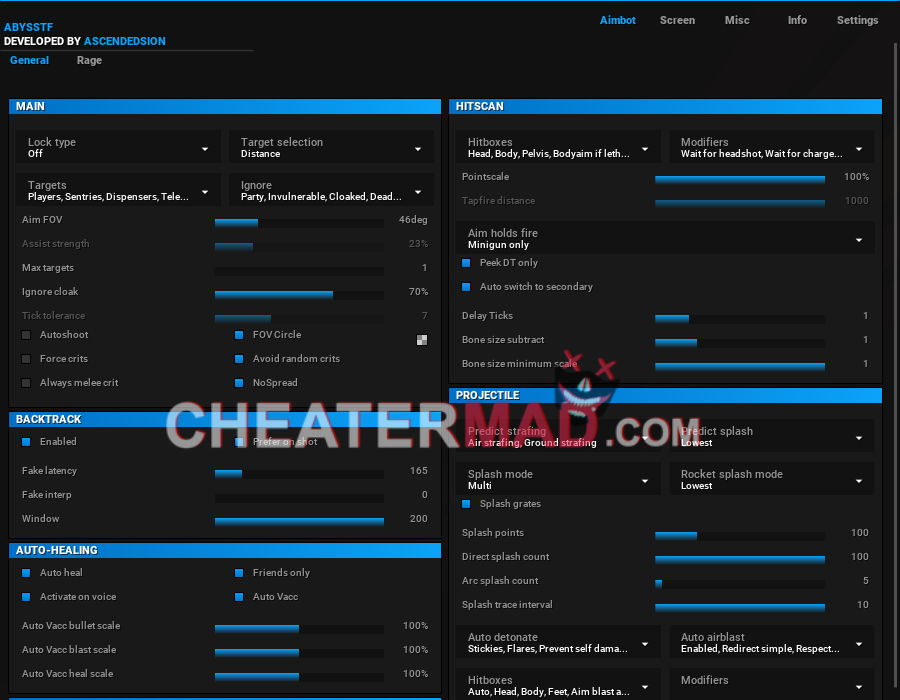
Task: Toggle Auto switch to secondary checkbox
Action: [466, 287]
